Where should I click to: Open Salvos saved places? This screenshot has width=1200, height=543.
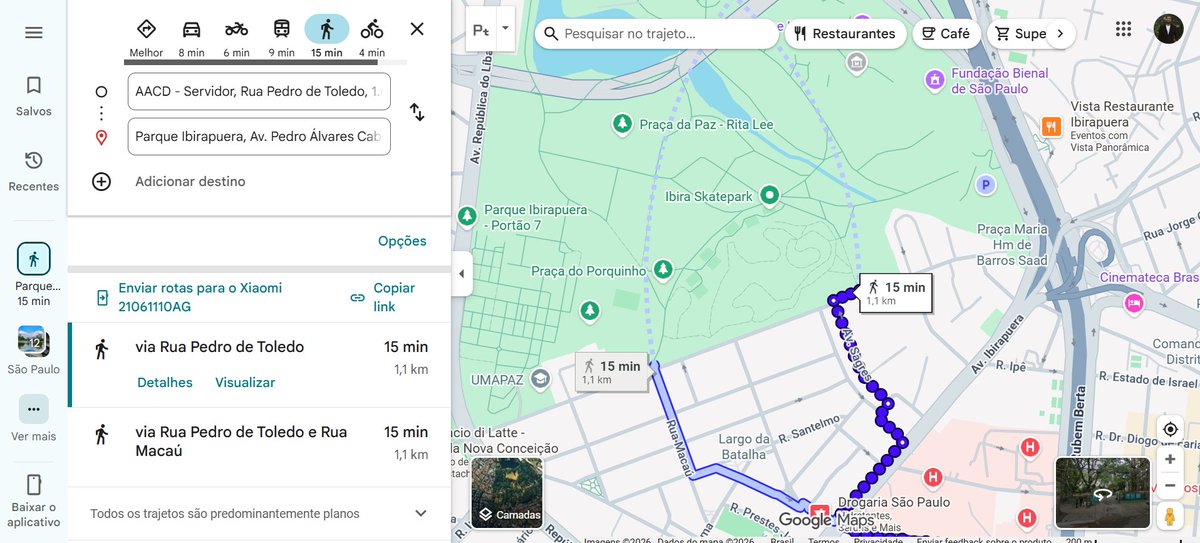[34, 96]
